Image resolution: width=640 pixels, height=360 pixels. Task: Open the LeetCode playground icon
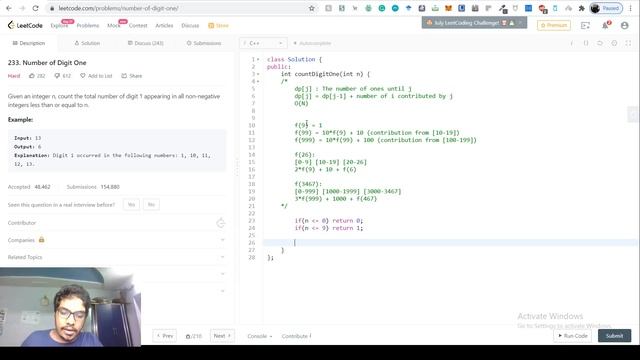[x=585, y=25]
